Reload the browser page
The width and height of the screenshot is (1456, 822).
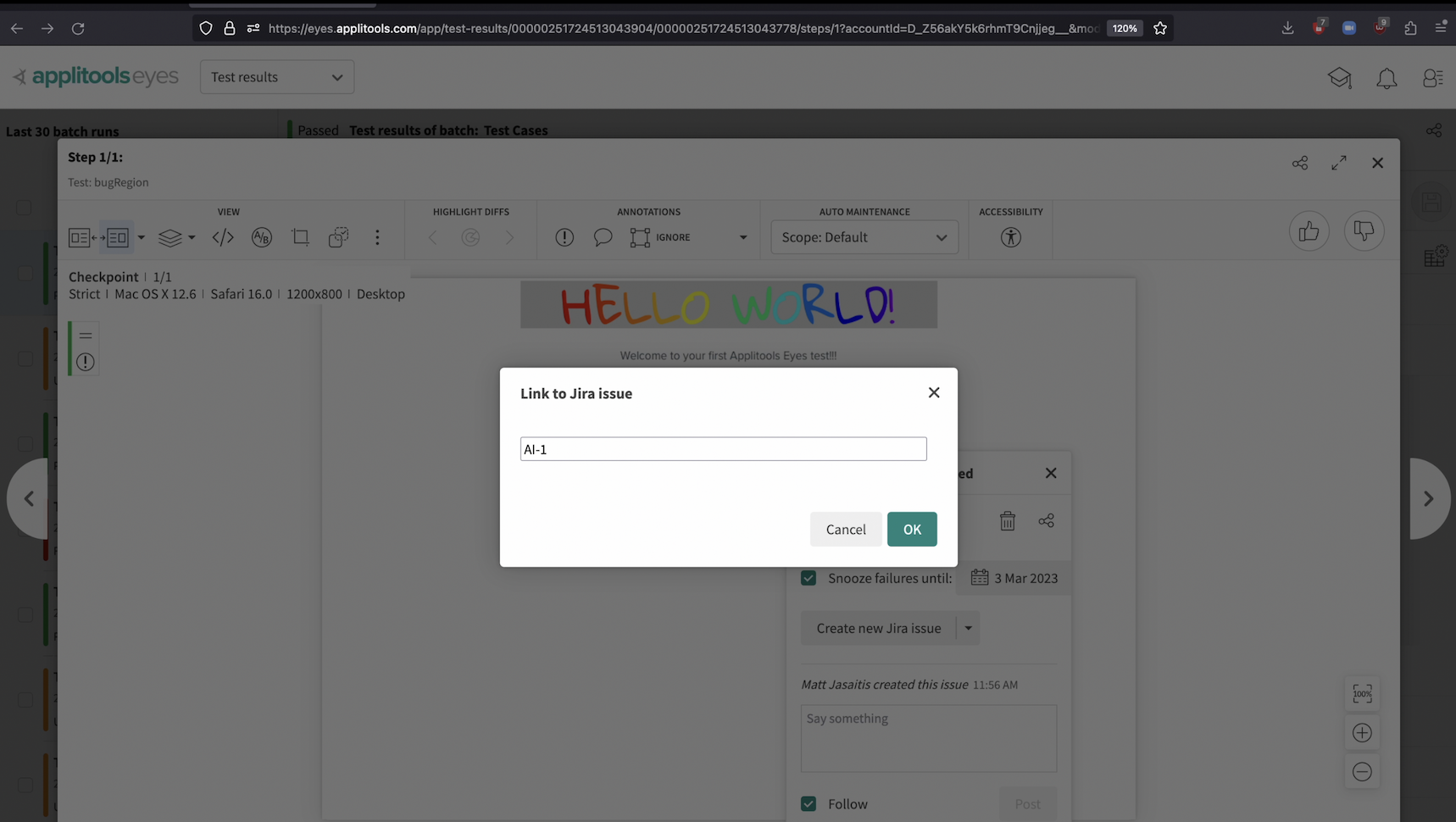coord(78,28)
